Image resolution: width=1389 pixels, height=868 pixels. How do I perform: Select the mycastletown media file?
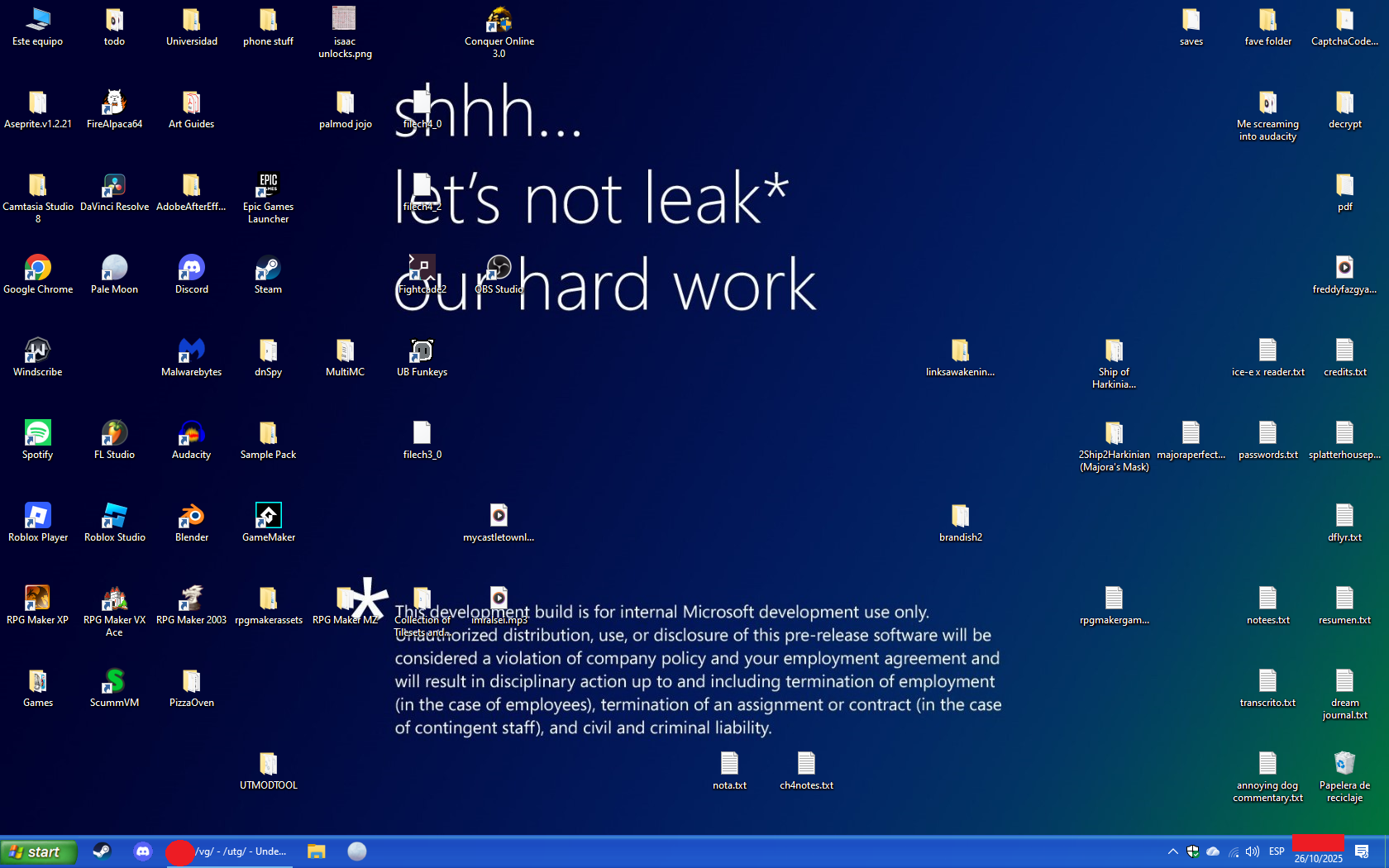tap(499, 522)
